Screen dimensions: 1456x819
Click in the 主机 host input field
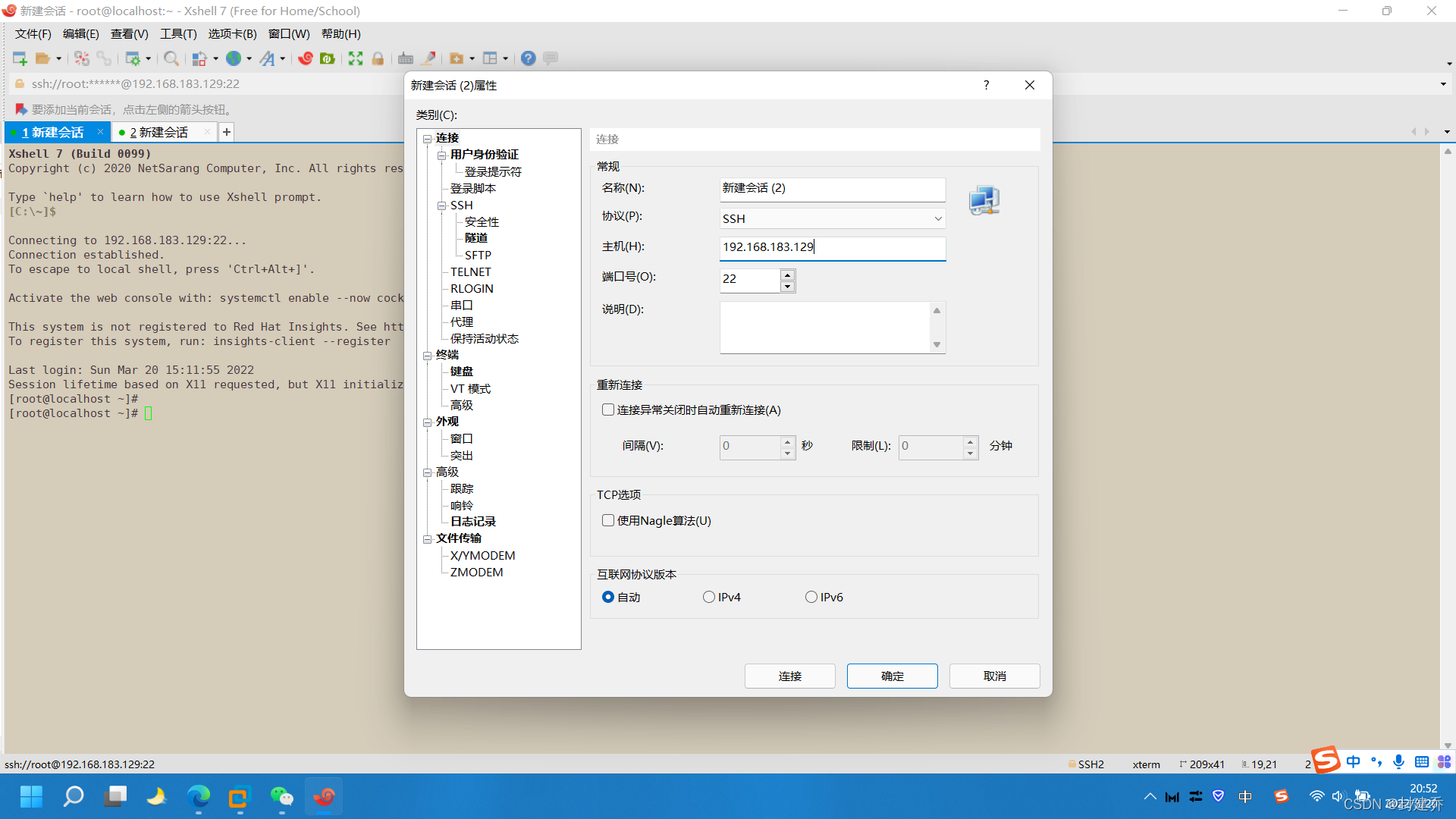pyautogui.click(x=832, y=247)
